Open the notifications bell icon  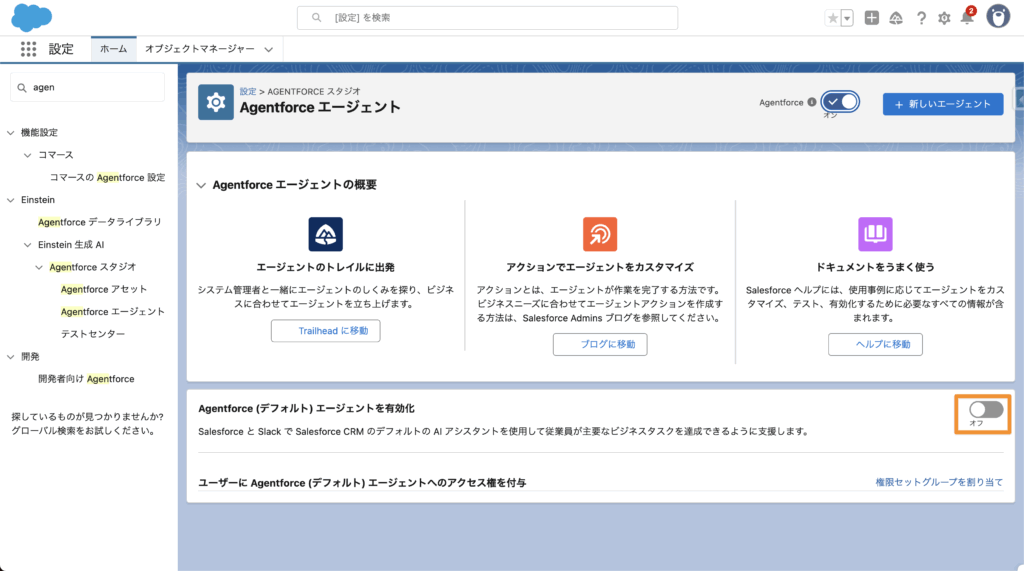click(x=967, y=18)
